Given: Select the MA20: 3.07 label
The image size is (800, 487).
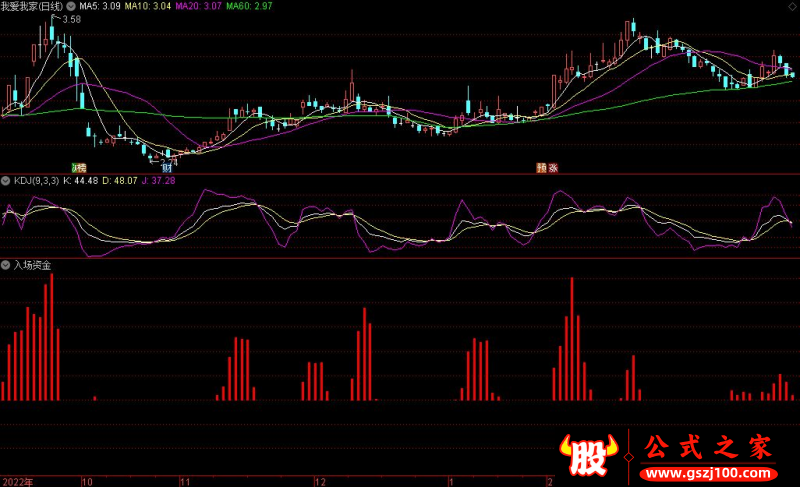Looking at the screenshot, I should 198,7.
